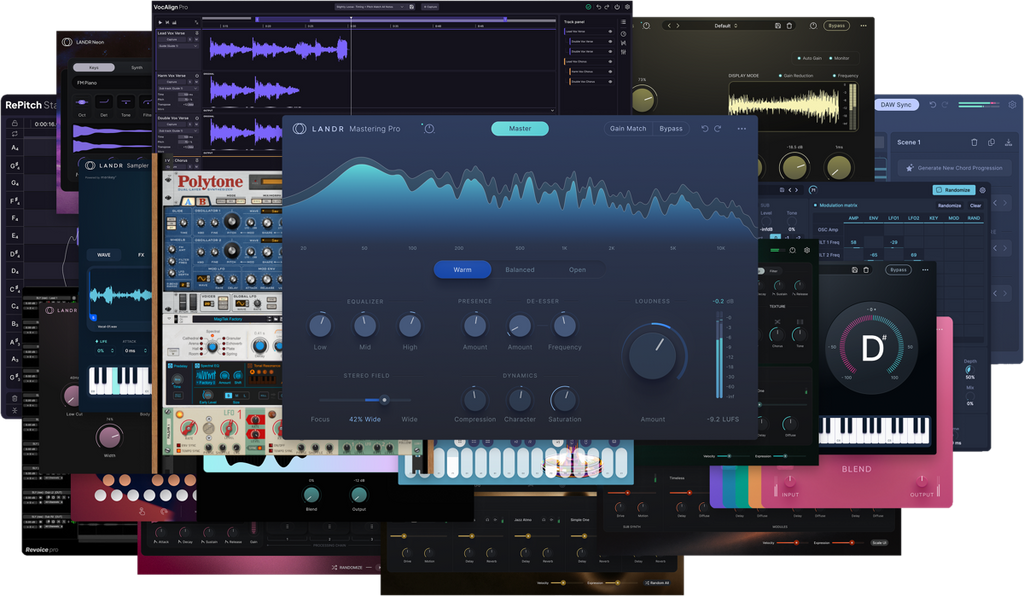Switch to the Synth tab in LANDR Neon
Image resolution: width=1024 pixels, height=596 pixels.
136,67
